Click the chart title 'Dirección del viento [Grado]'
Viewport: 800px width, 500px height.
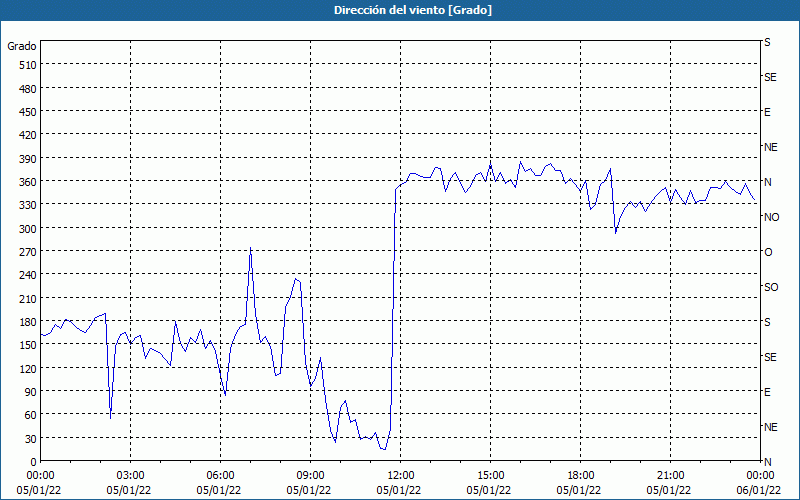[x=413, y=10]
